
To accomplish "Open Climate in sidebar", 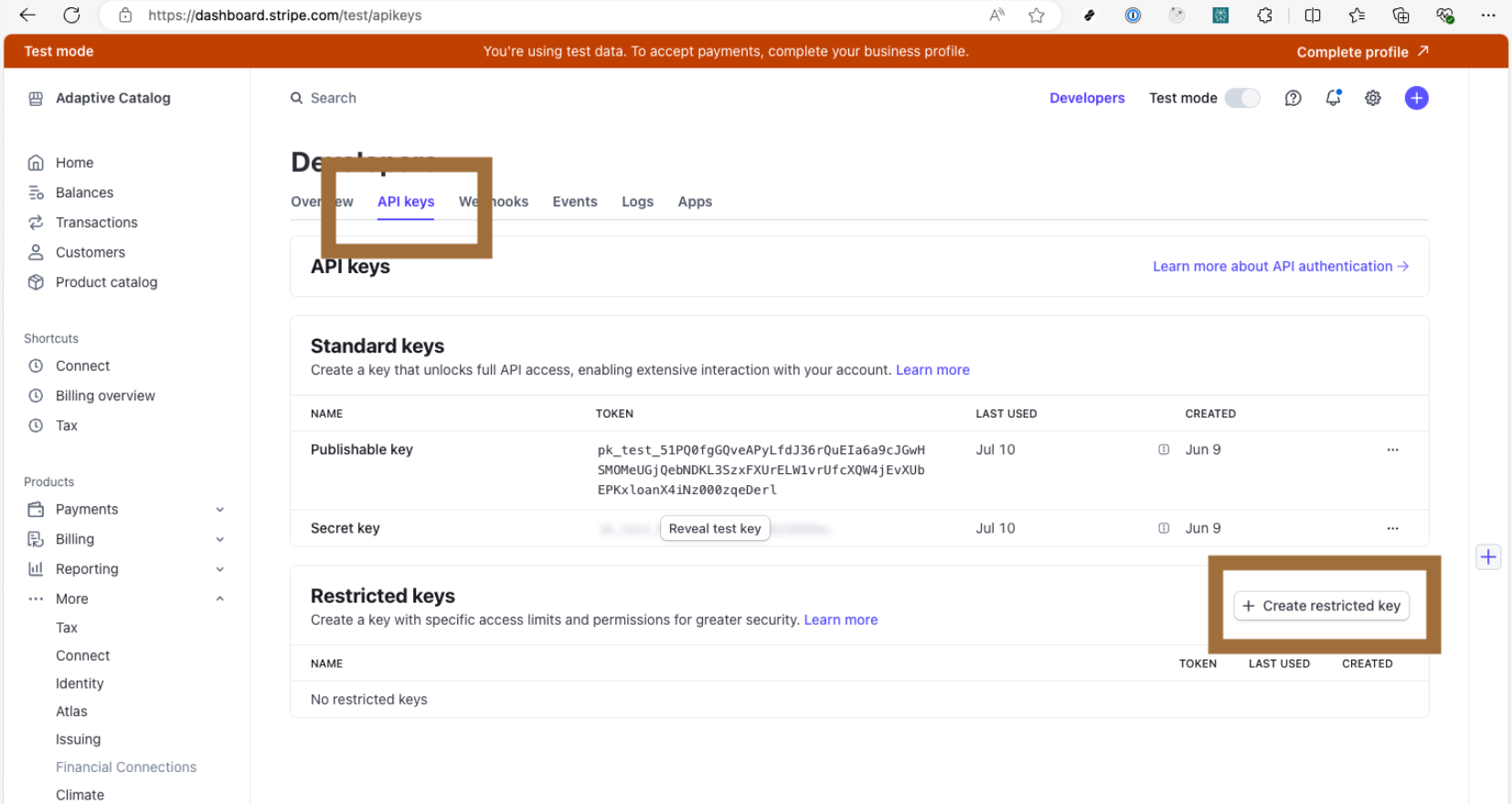I will (x=80, y=795).
